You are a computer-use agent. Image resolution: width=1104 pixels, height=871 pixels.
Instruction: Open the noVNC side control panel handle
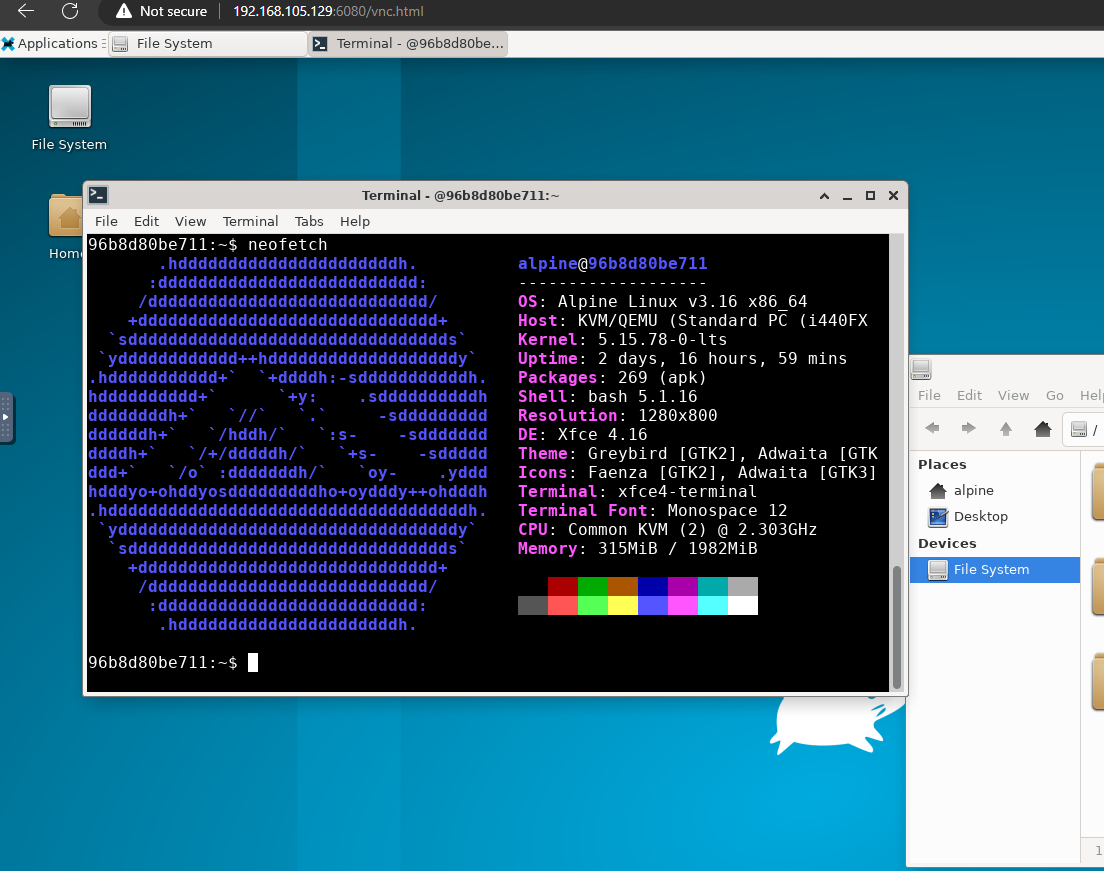pyautogui.click(x=6, y=418)
